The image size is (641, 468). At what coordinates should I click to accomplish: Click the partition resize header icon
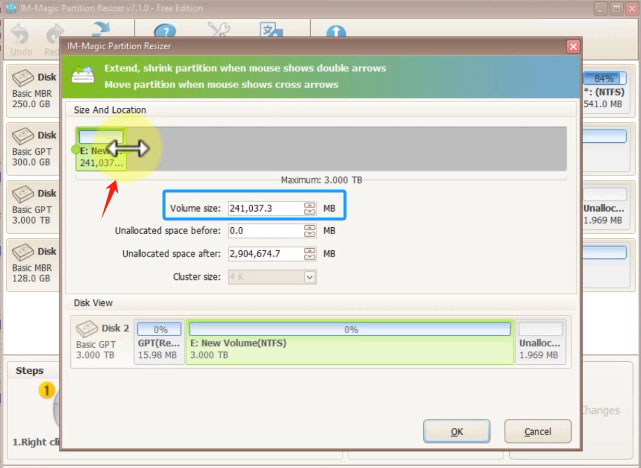click(83, 75)
